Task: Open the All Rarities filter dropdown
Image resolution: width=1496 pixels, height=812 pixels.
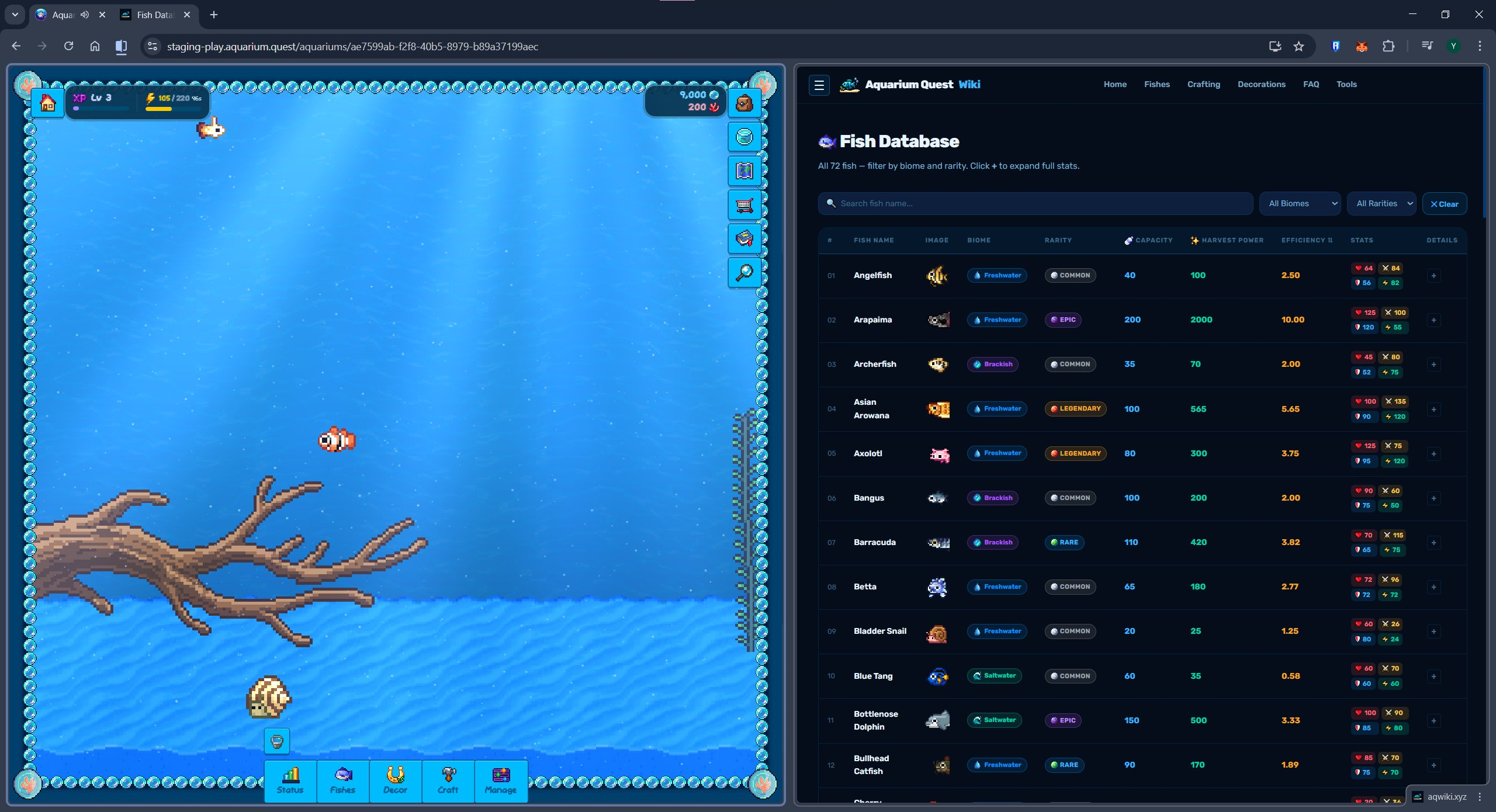Action: pos(1381,204)
